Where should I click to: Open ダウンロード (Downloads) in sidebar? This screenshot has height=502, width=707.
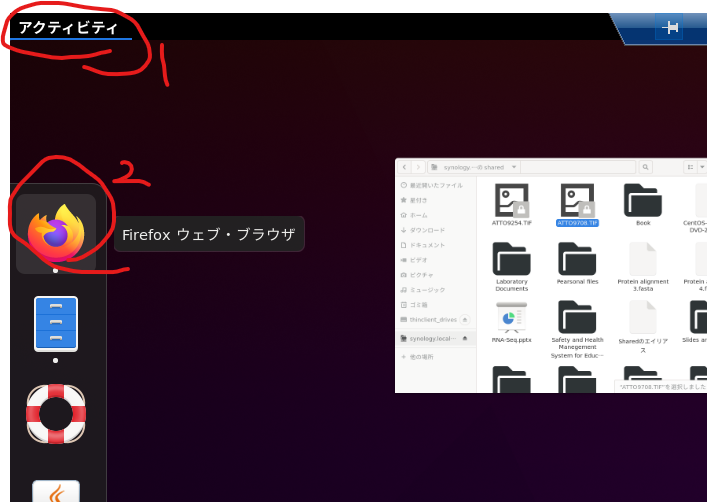tap(436, 230)
